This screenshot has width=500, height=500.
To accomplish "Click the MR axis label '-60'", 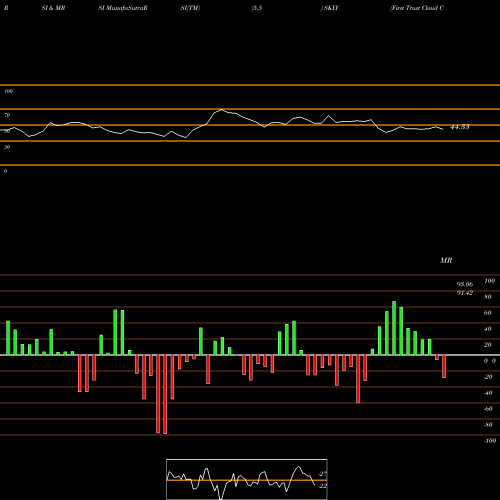I will tap(488, 409).
